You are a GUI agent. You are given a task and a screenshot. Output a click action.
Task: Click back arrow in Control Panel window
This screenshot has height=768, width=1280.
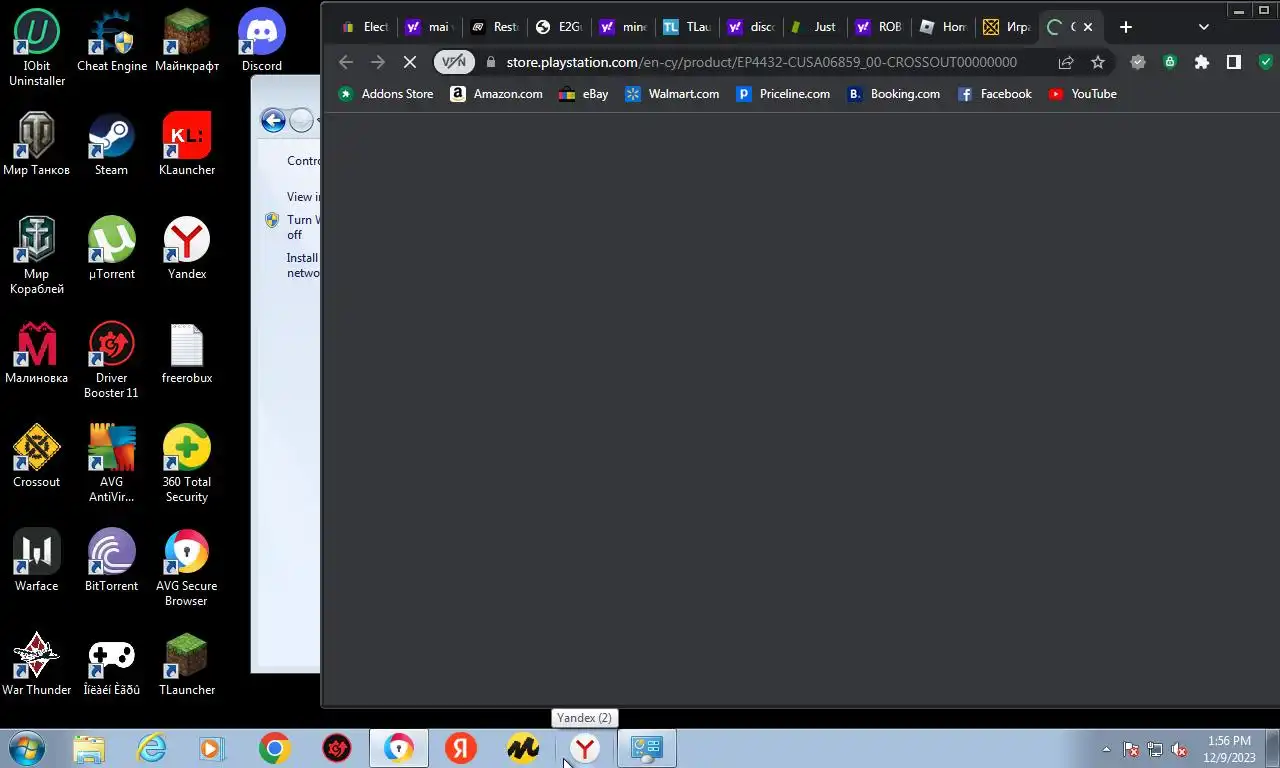coord(273,121)
